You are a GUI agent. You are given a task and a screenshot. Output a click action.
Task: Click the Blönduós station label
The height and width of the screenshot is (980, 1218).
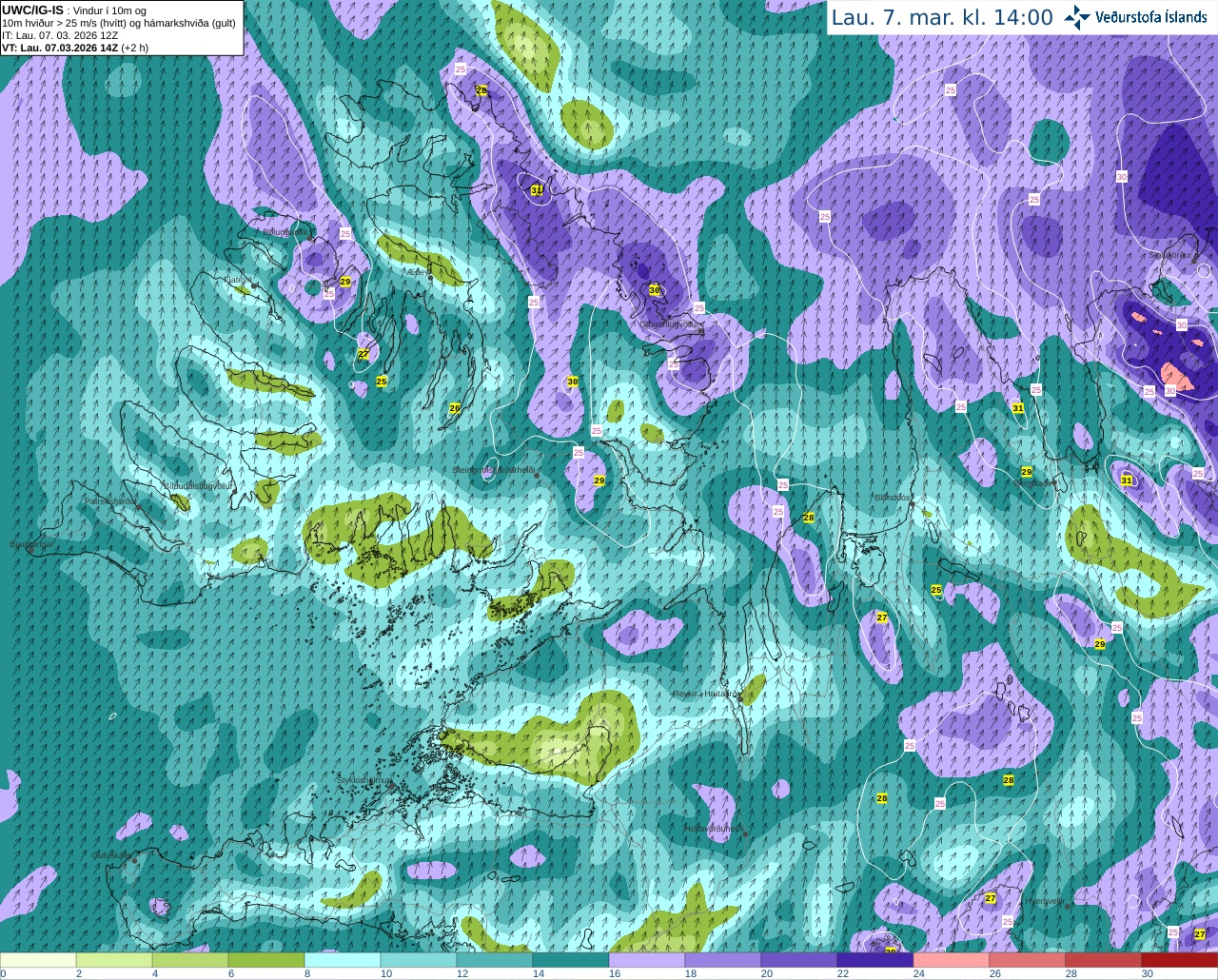tap(894, 497)
